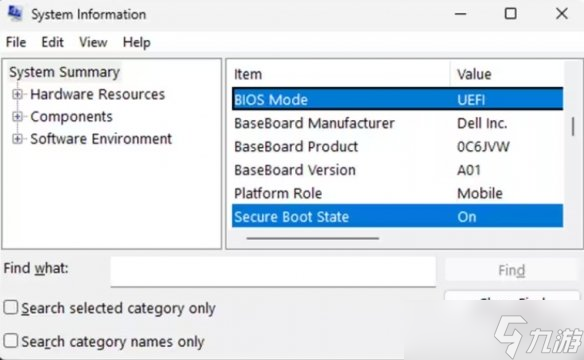The height and width of the screenshot is (360, 584).
Task: Select Software Environment category
Action: 101,139
